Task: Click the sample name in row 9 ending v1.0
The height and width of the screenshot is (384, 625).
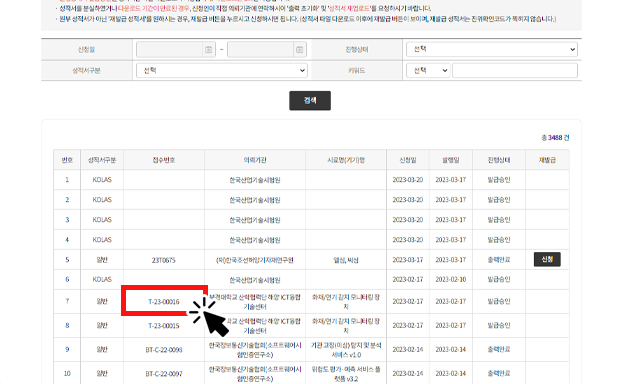Action: (346, 350)
